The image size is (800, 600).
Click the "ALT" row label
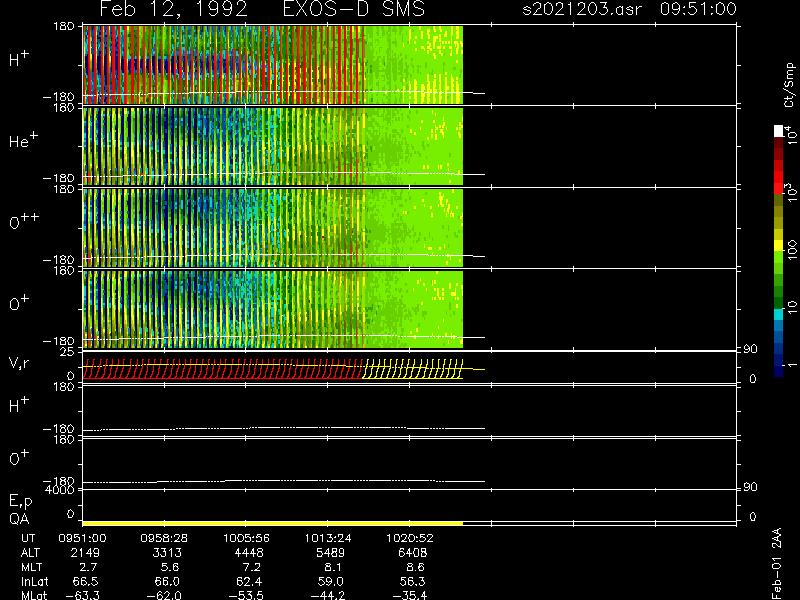coord(30,553)
